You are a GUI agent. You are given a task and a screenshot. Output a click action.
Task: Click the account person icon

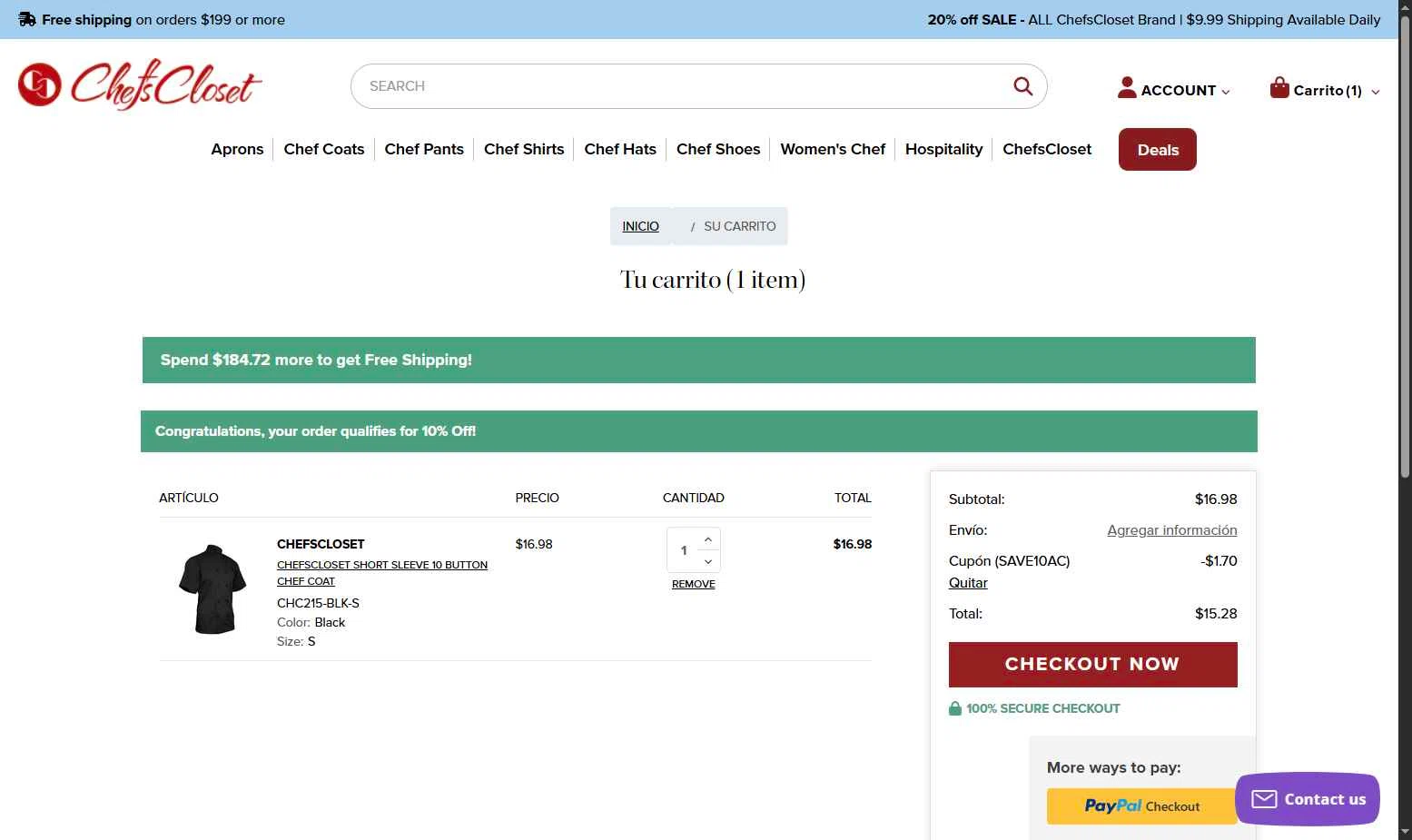tap(1127, 87)
